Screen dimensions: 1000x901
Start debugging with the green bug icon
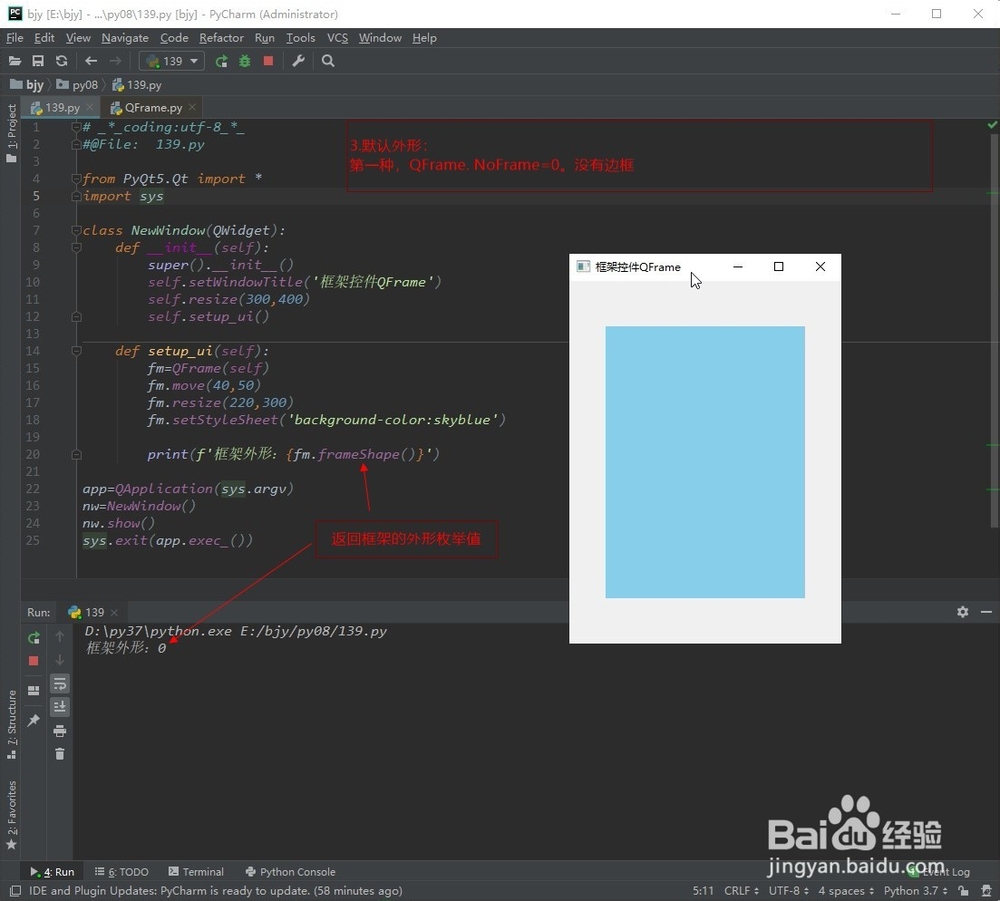coord(245,61)
